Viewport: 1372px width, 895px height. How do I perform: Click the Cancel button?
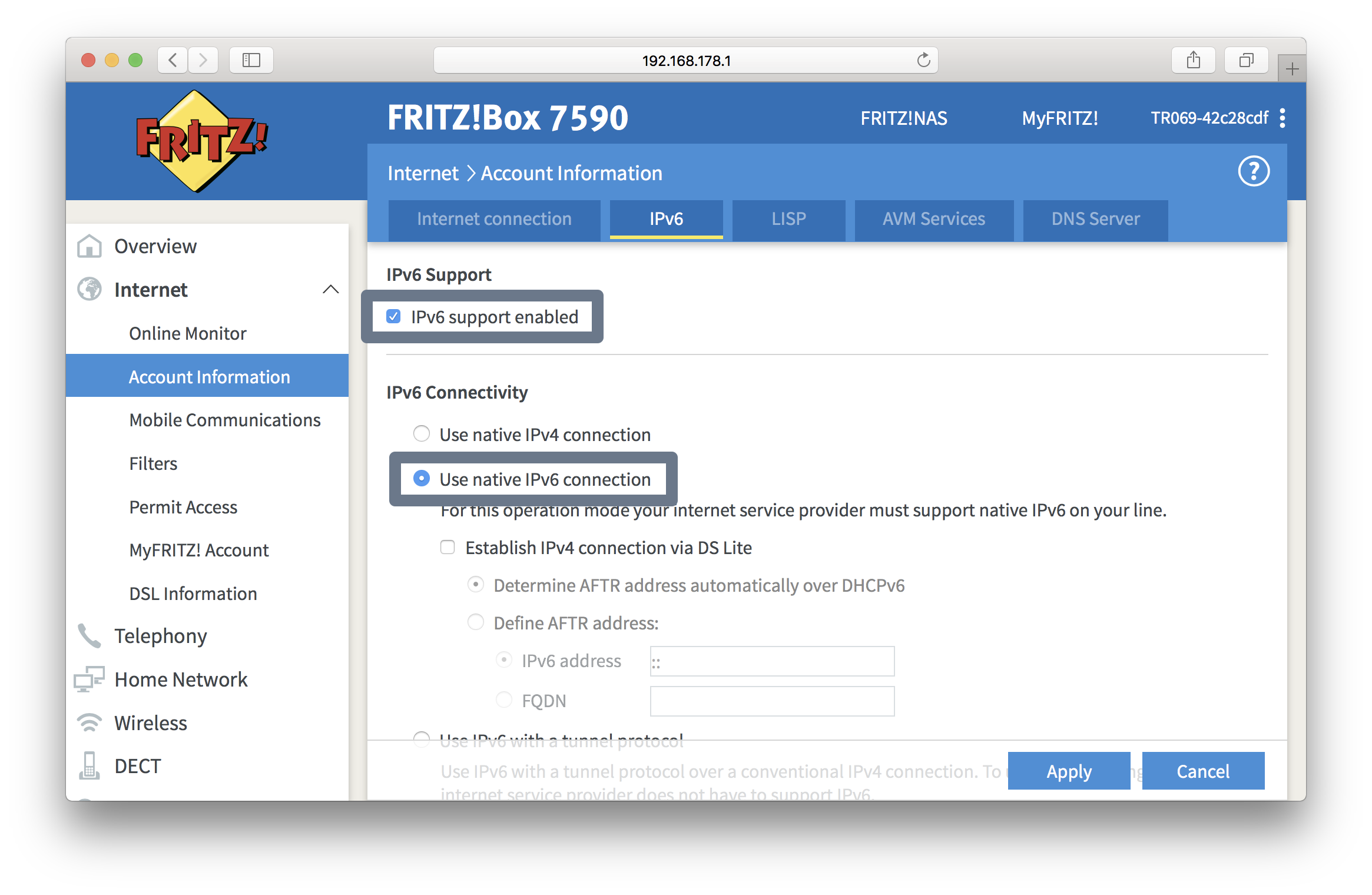pos(1201,771)
